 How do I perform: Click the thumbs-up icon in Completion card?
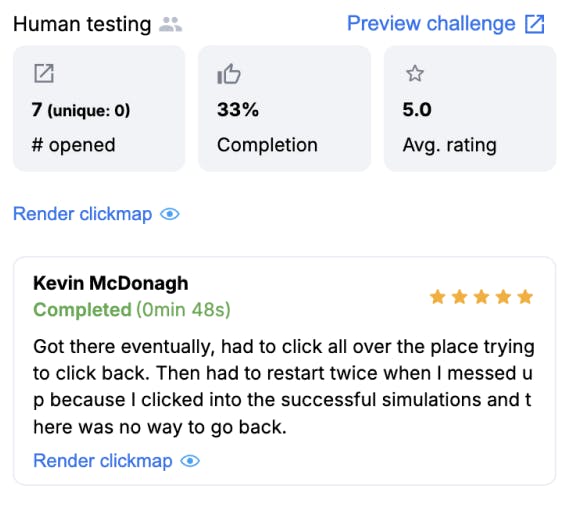click(x=229, y=74)
